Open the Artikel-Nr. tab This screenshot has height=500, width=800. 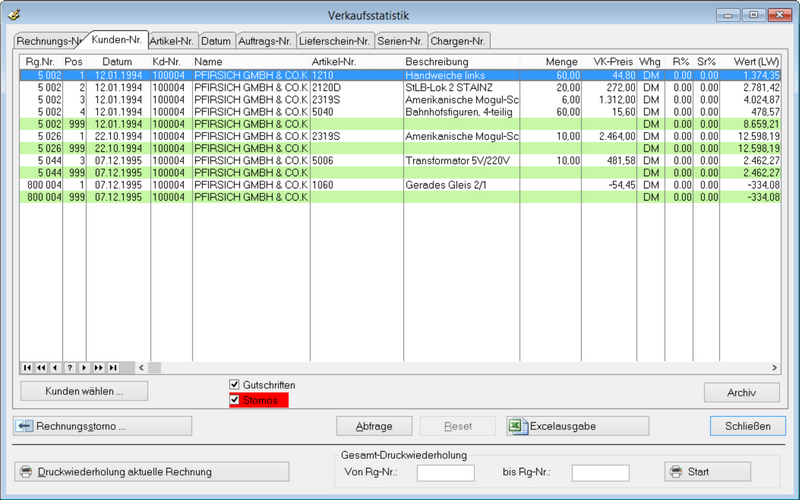tap(171, 41)
